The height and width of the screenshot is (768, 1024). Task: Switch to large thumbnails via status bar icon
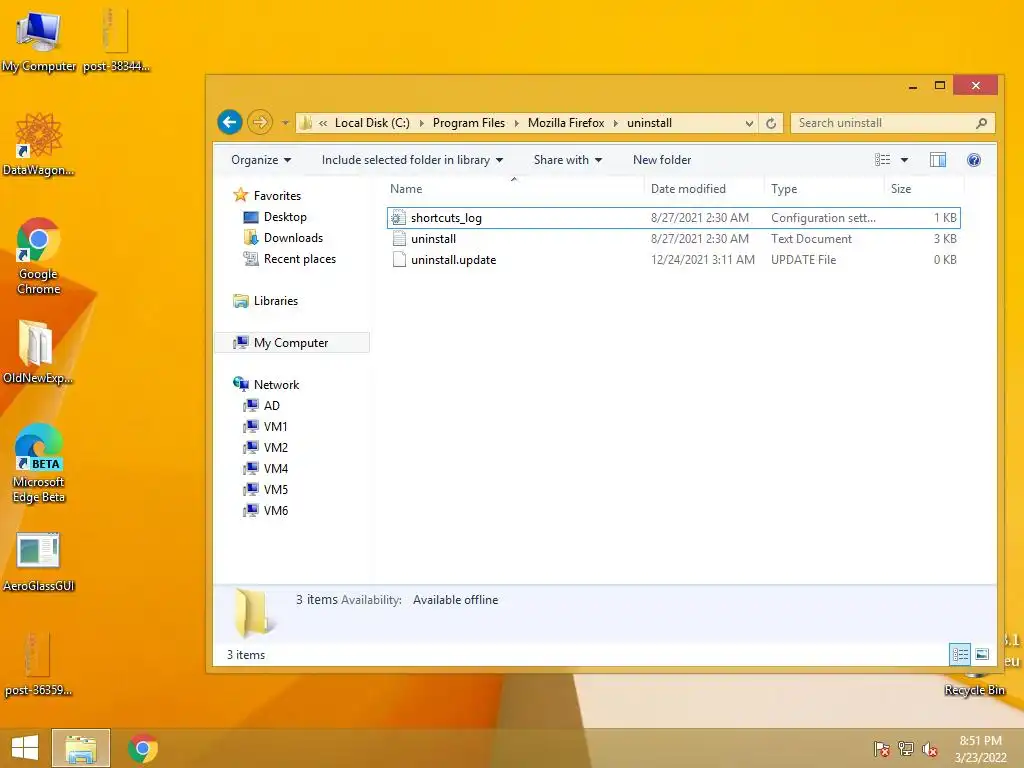pos(982,654)
